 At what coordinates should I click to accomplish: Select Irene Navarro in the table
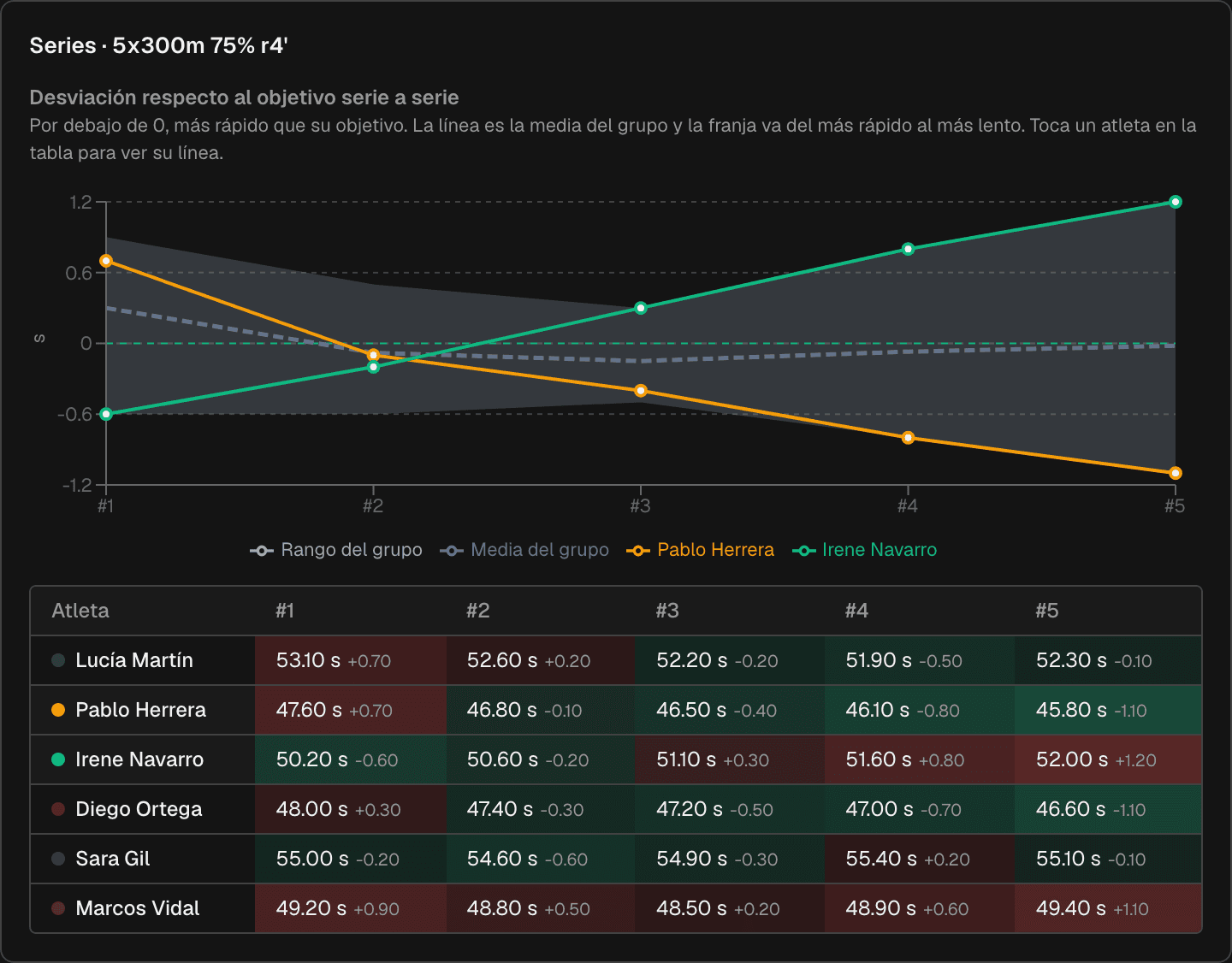[x=616, y=759]
